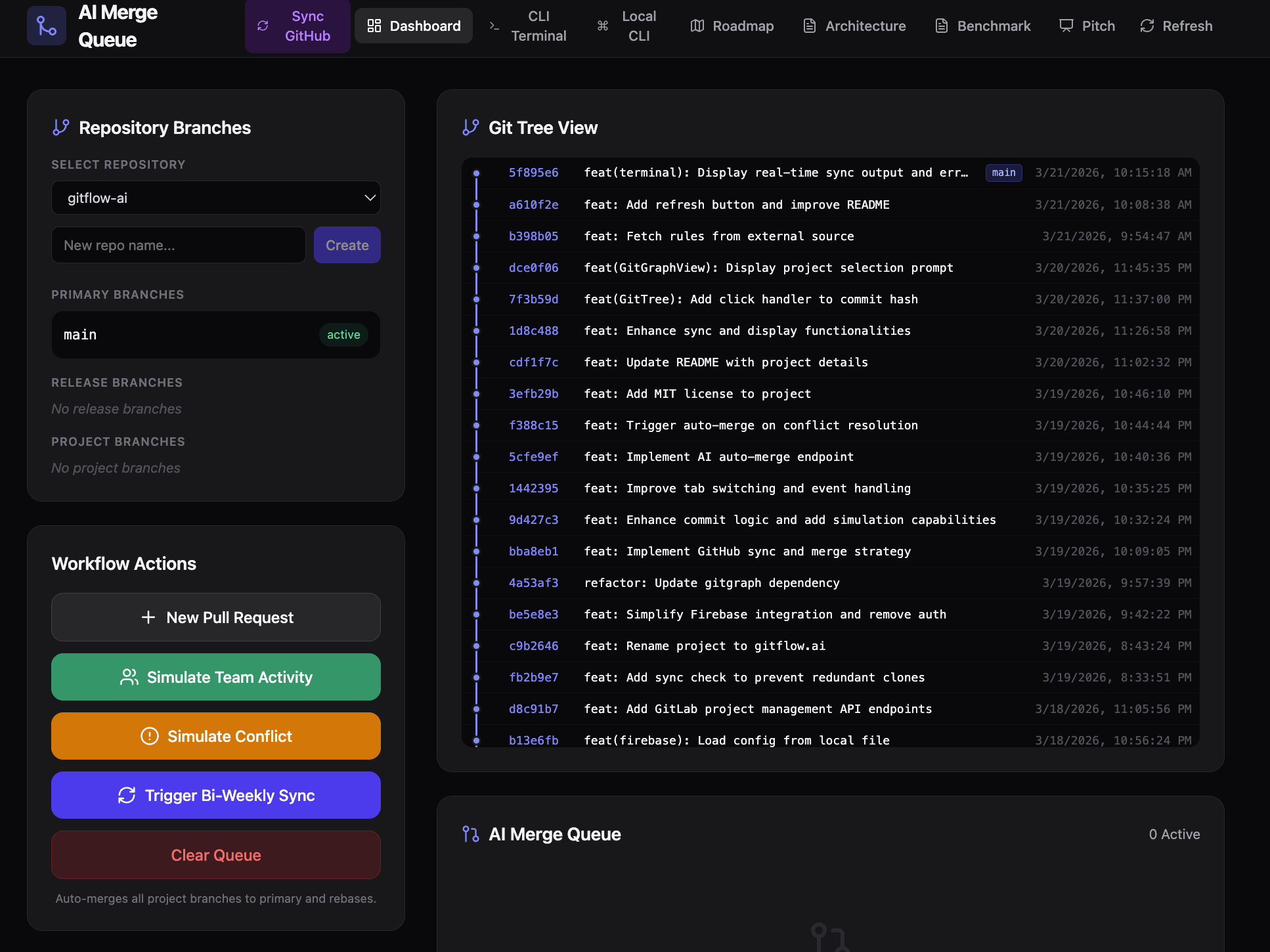Click the AI Merge Queue logo icon
The height and width of the screenshot is (952, 1270).
[47, 26]
